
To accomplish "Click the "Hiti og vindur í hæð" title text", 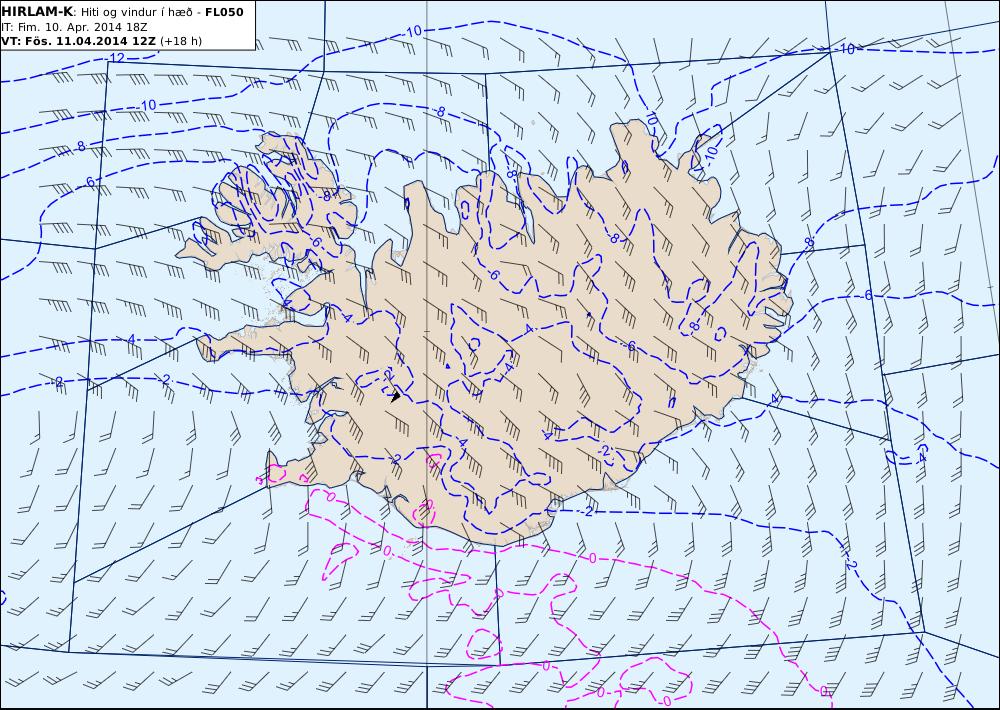I will (139, 13).
